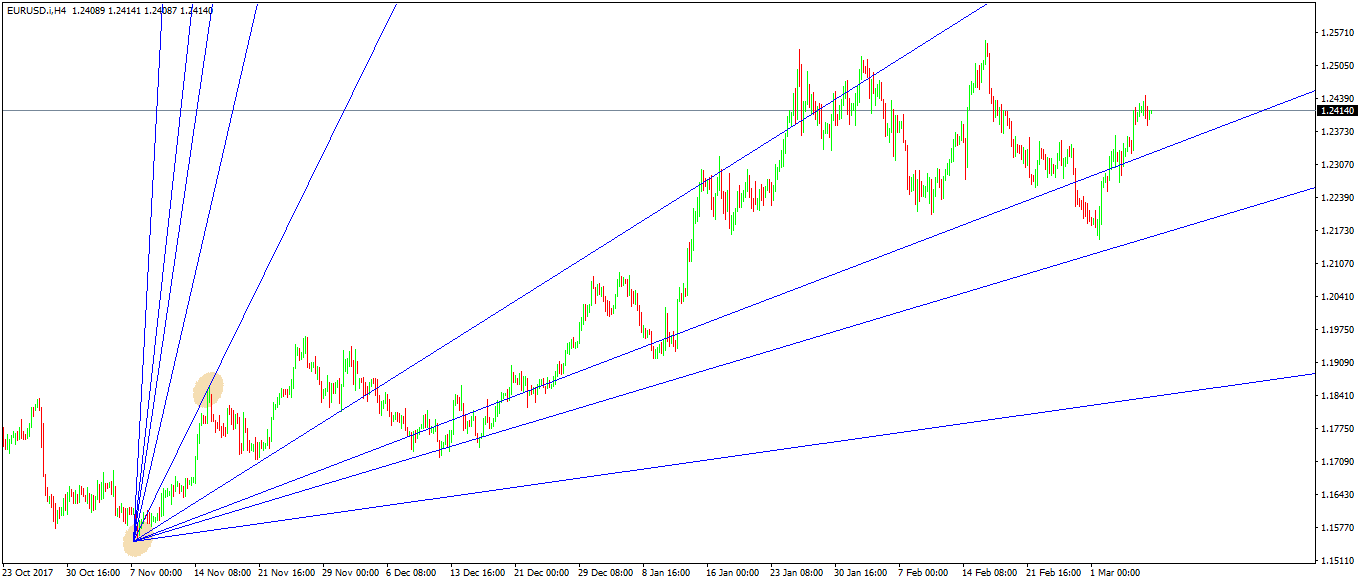The image size is (1358, 584).
Task: Click the 14 Nov 08:00 time label
Action: [222, 574]
